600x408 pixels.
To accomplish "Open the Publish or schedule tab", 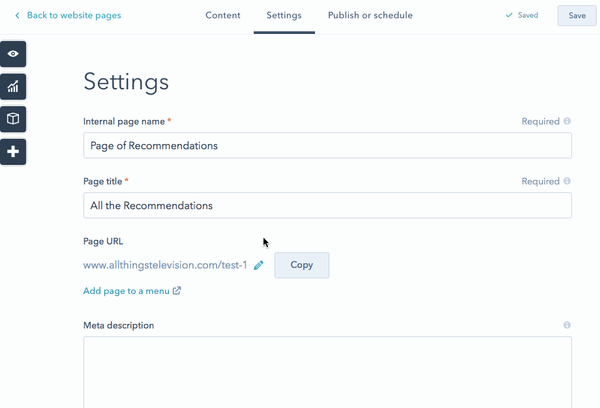I will point(370,16).
